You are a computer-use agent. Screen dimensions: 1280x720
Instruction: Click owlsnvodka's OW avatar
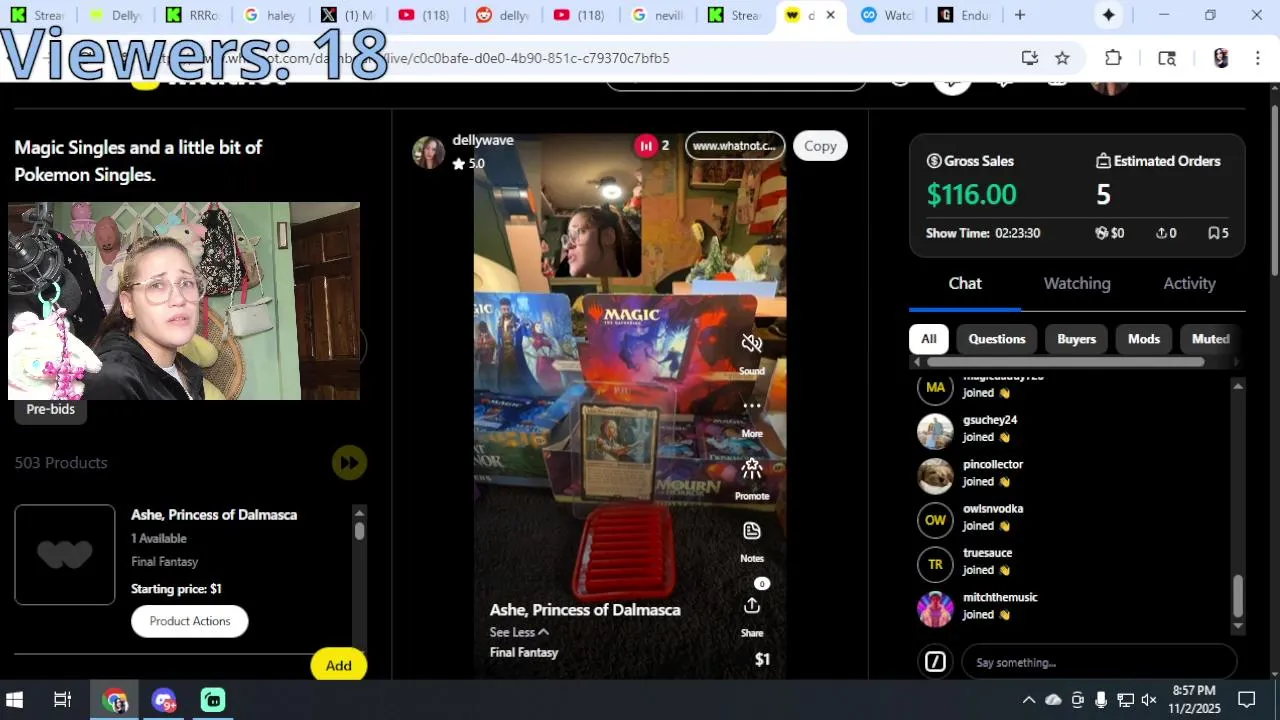(x=935, y=520)
